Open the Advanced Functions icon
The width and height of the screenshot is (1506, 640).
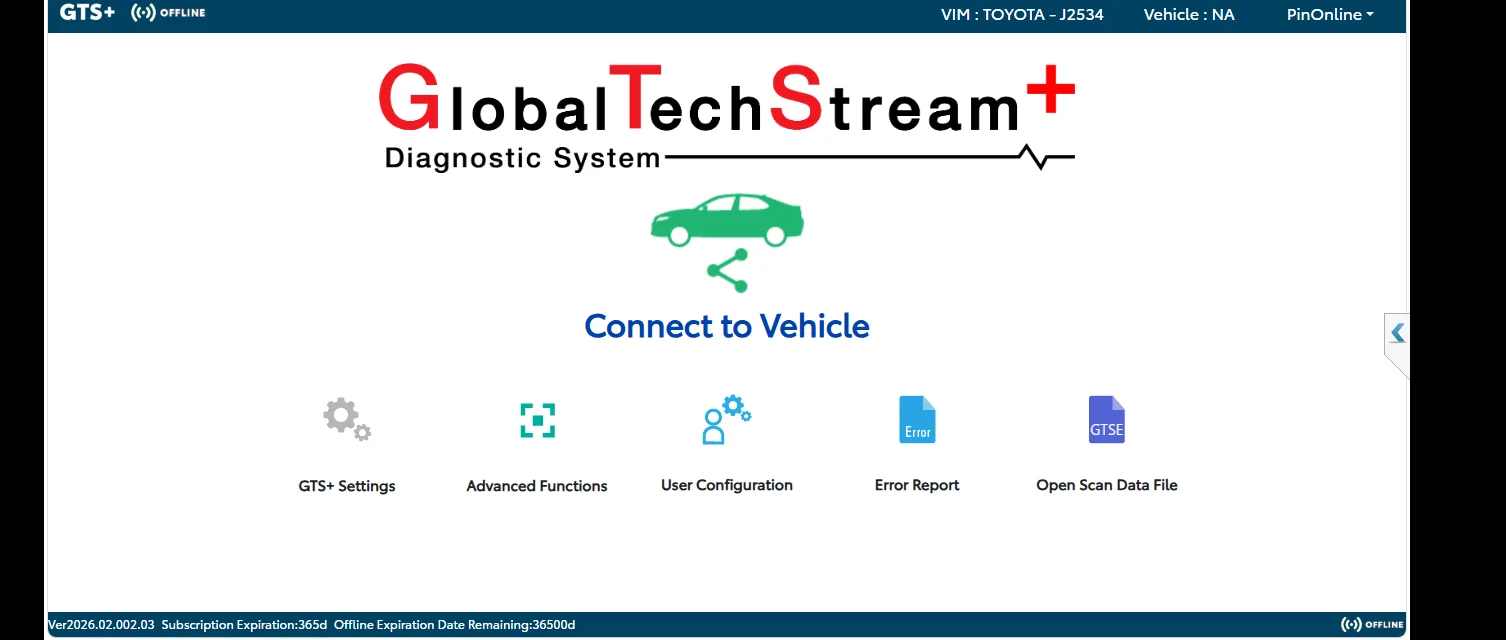[537, 420]
